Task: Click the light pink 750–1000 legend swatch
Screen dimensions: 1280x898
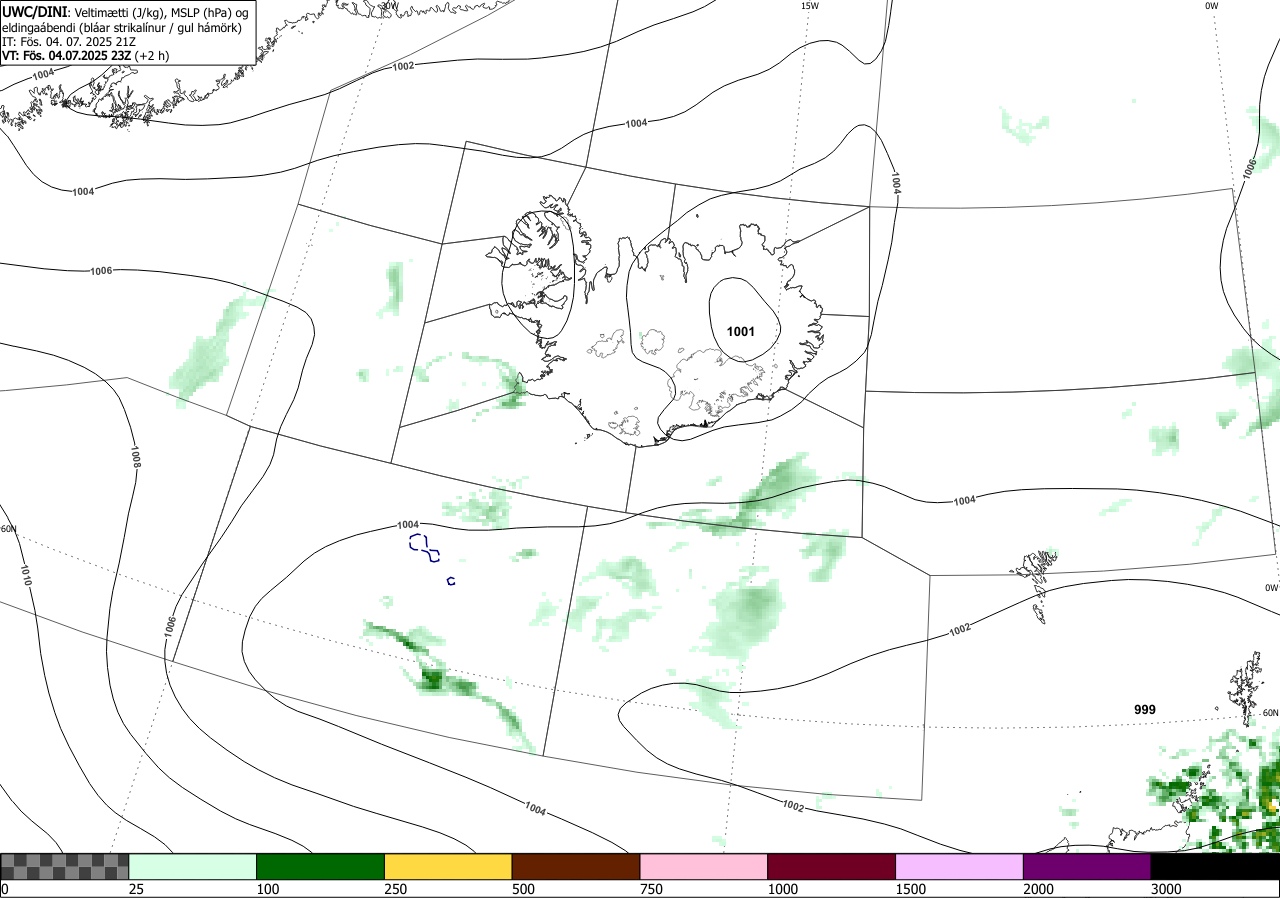Action: pos(704,866)
